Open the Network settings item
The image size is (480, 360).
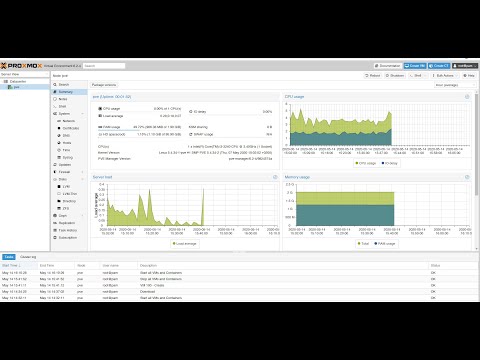pos(69,121)
